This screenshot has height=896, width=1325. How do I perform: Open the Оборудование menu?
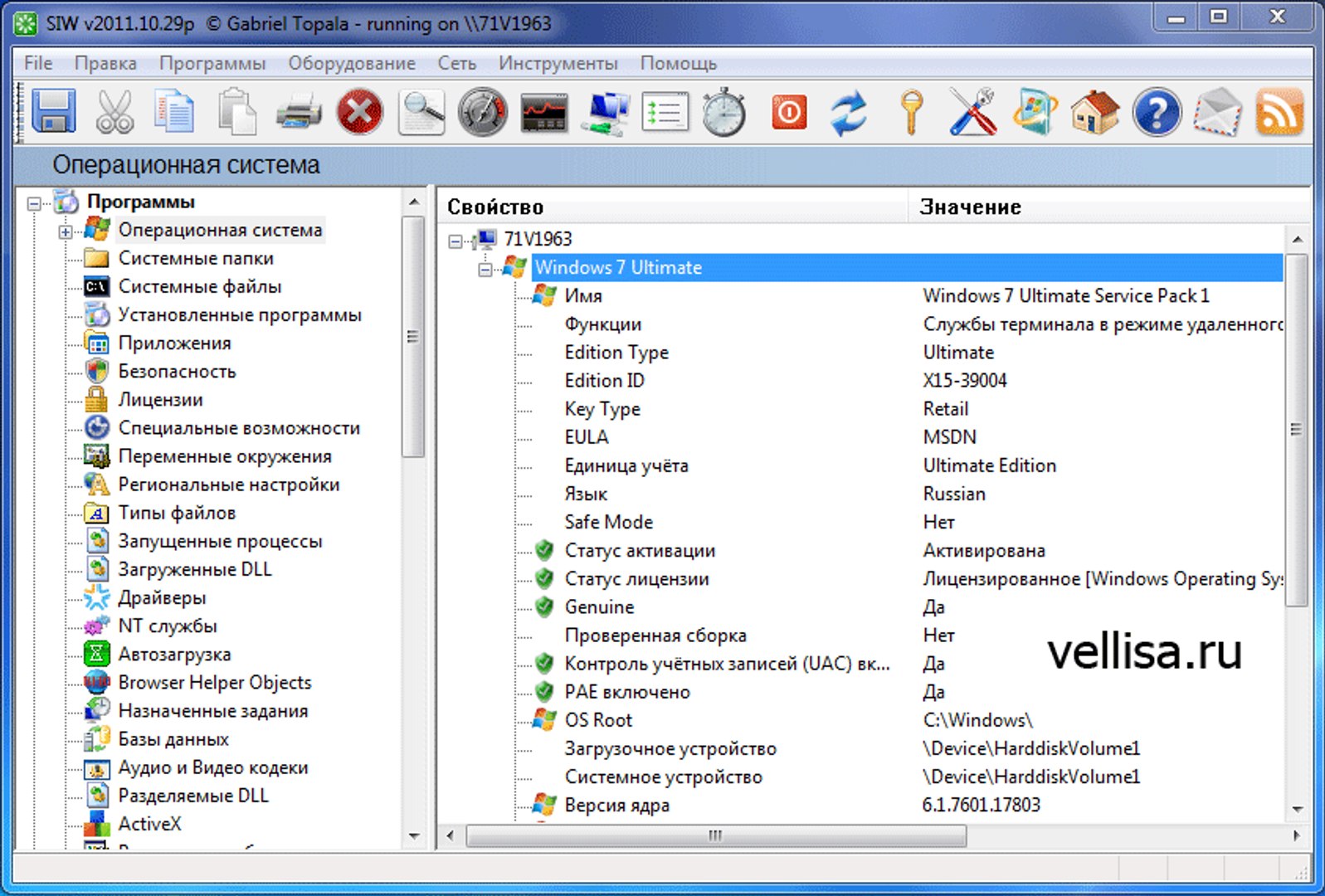click(x=352, y=63)
